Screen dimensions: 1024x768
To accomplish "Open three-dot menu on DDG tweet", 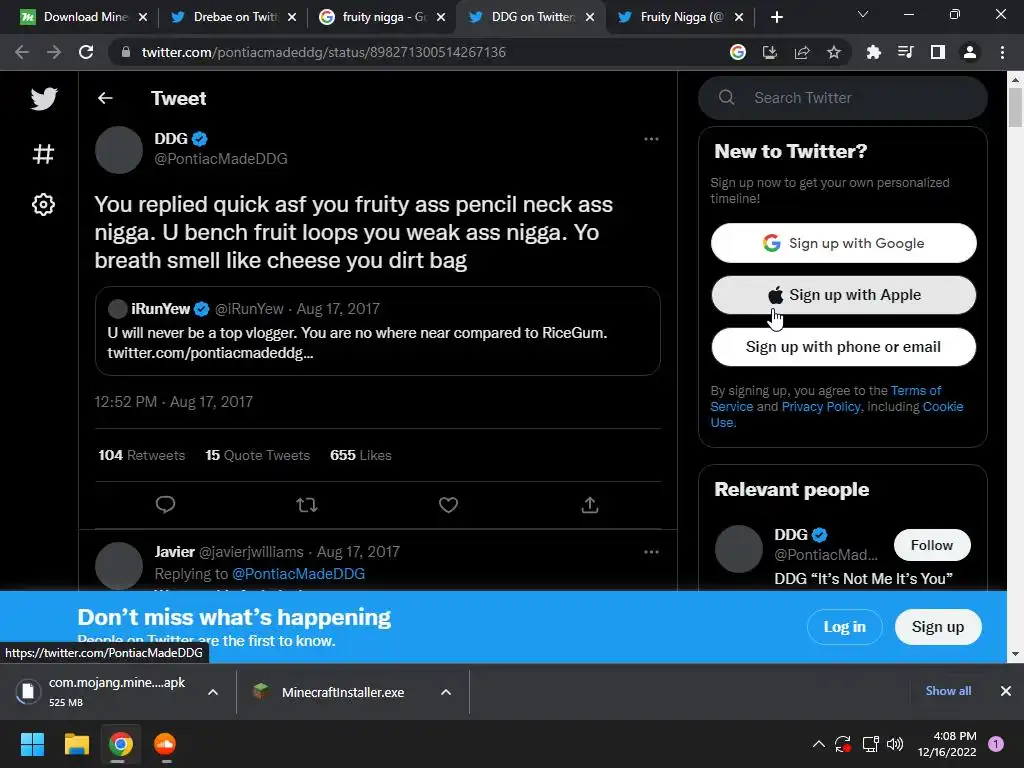I will [651, 139].
